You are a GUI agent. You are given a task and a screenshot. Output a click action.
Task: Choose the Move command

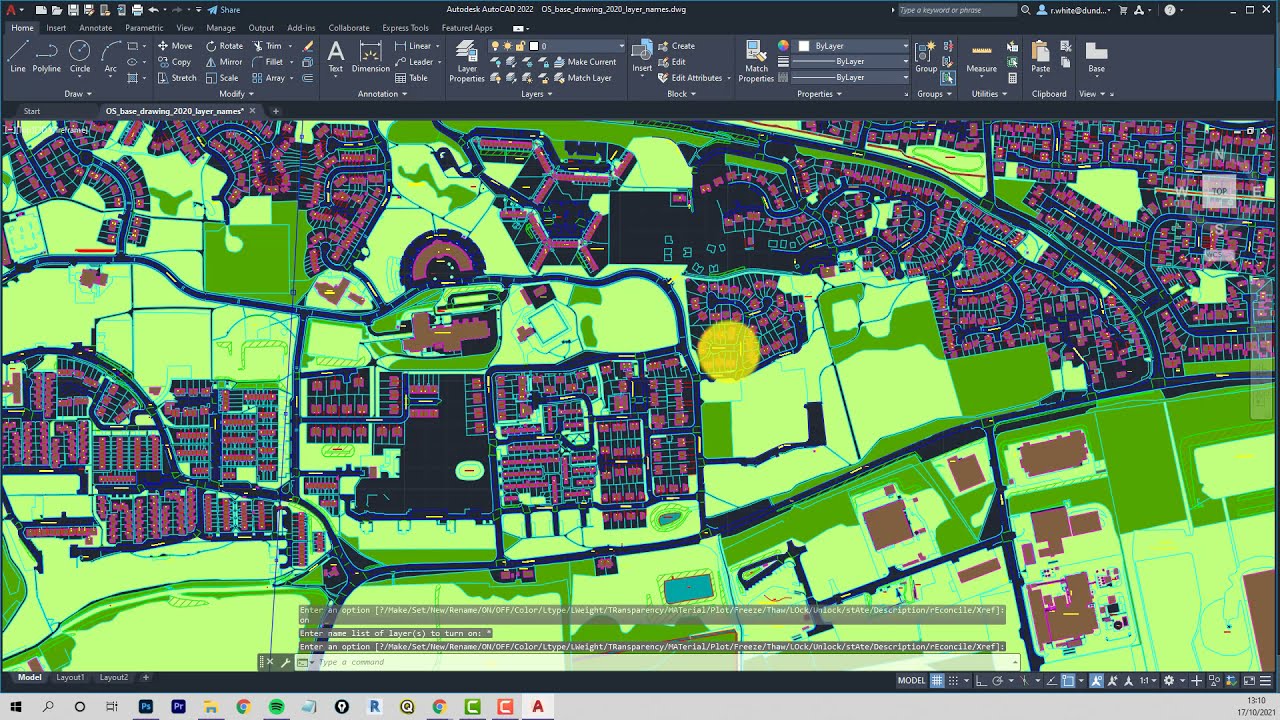(x=175, y=46)
